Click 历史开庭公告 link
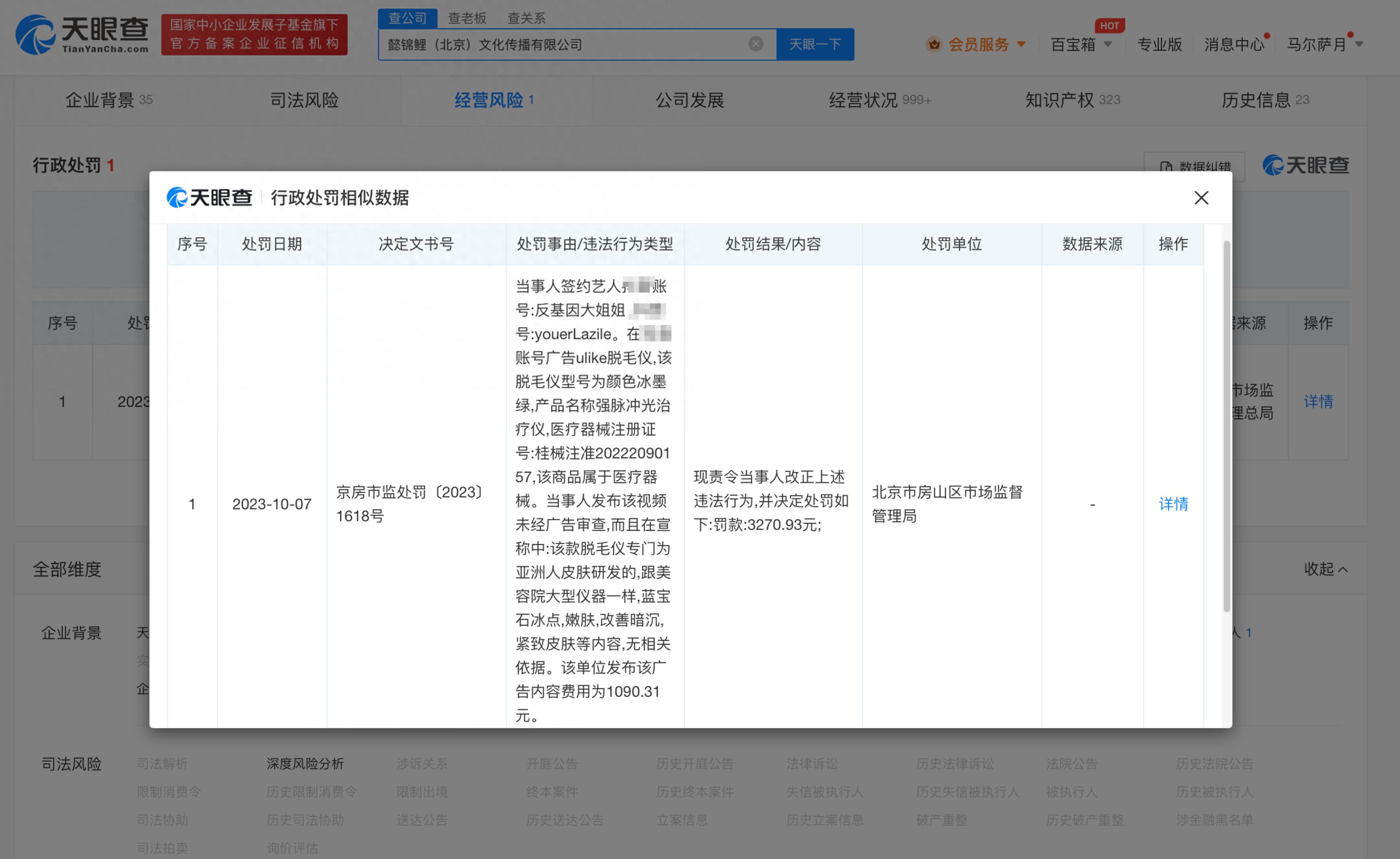The height and width of the screenshot is (859, 1400). [x=694, y=764]
